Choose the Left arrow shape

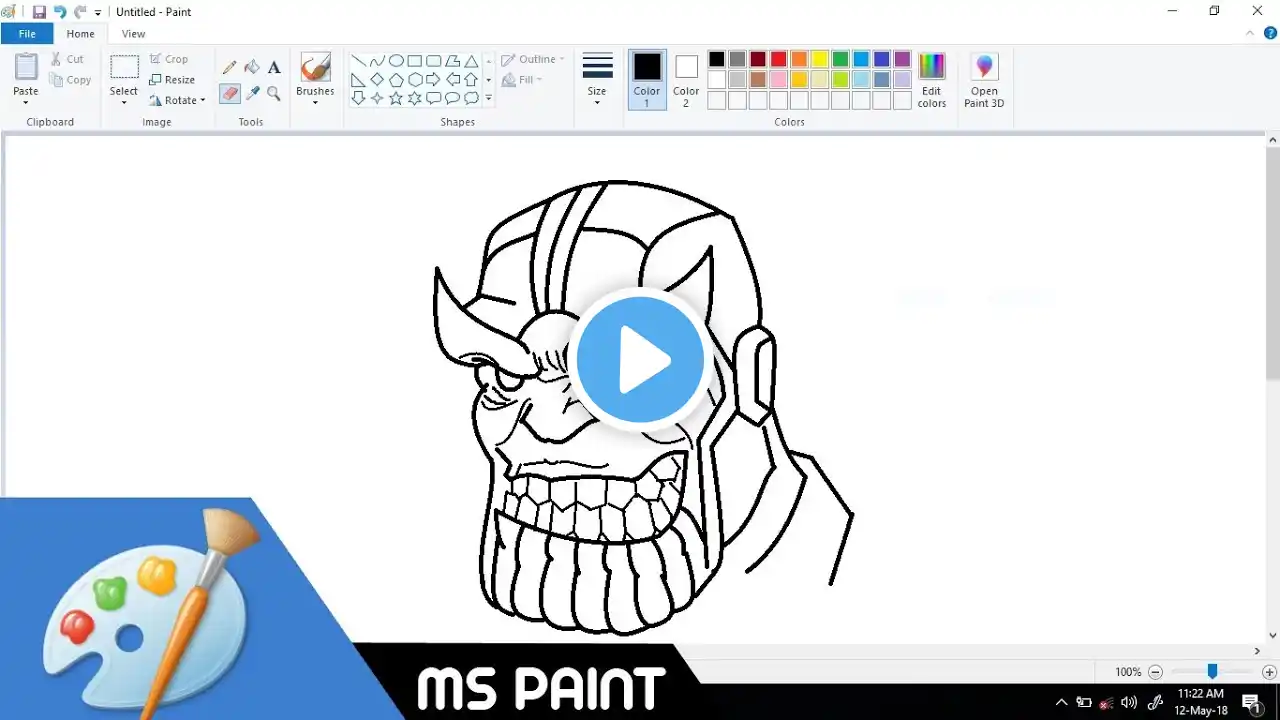coord(453,80)
